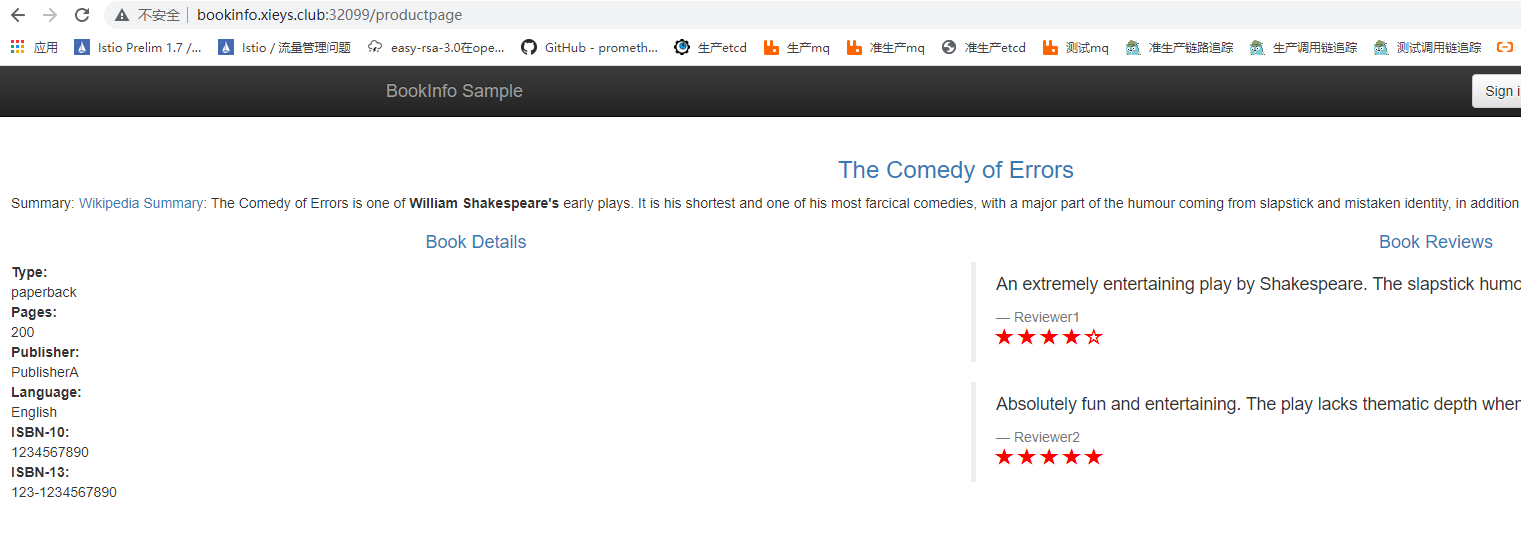Open the 准生产mq bookmark

[x=885, y=47]
